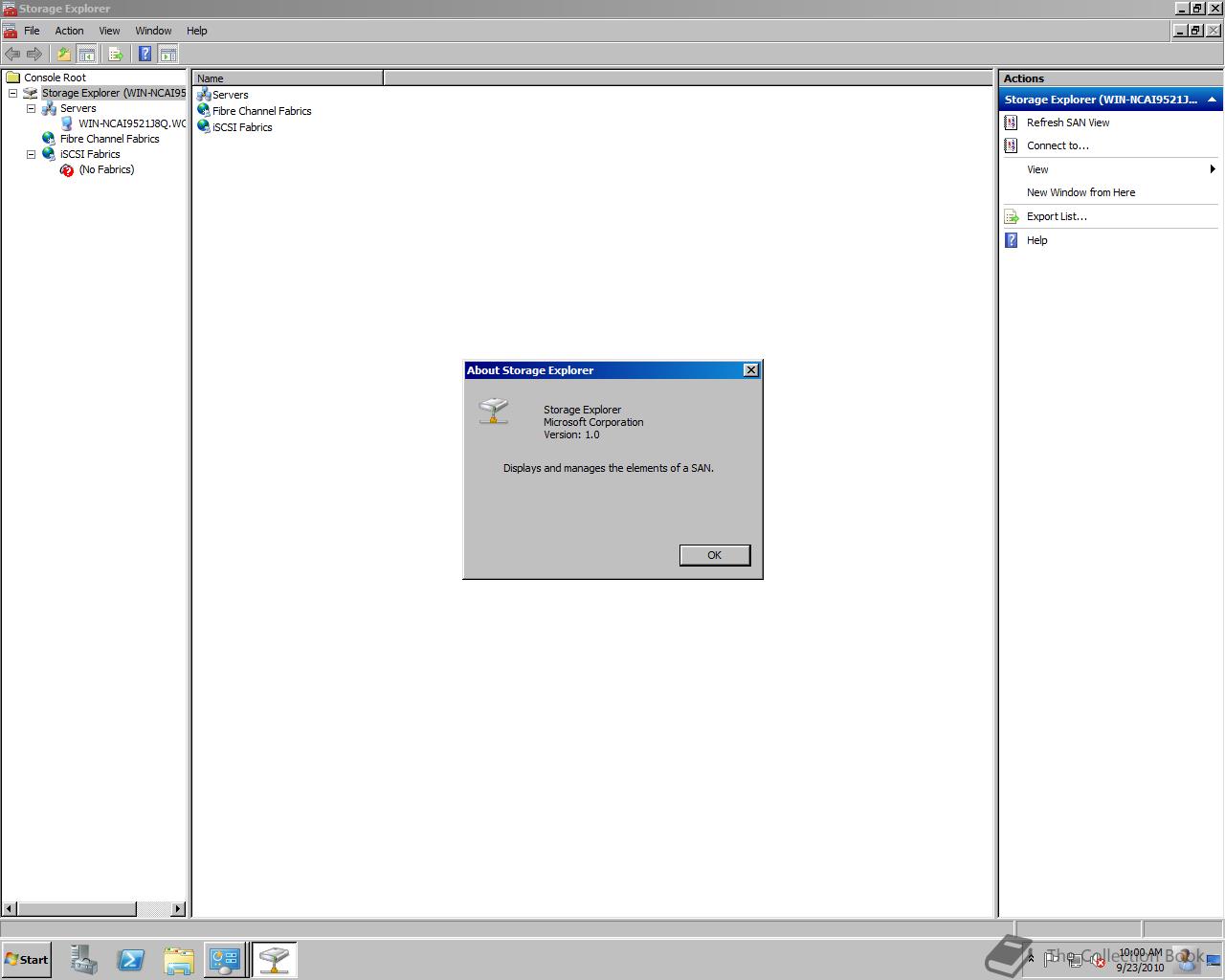Click the Storage Explorer node icon in tree

point(31,93)
